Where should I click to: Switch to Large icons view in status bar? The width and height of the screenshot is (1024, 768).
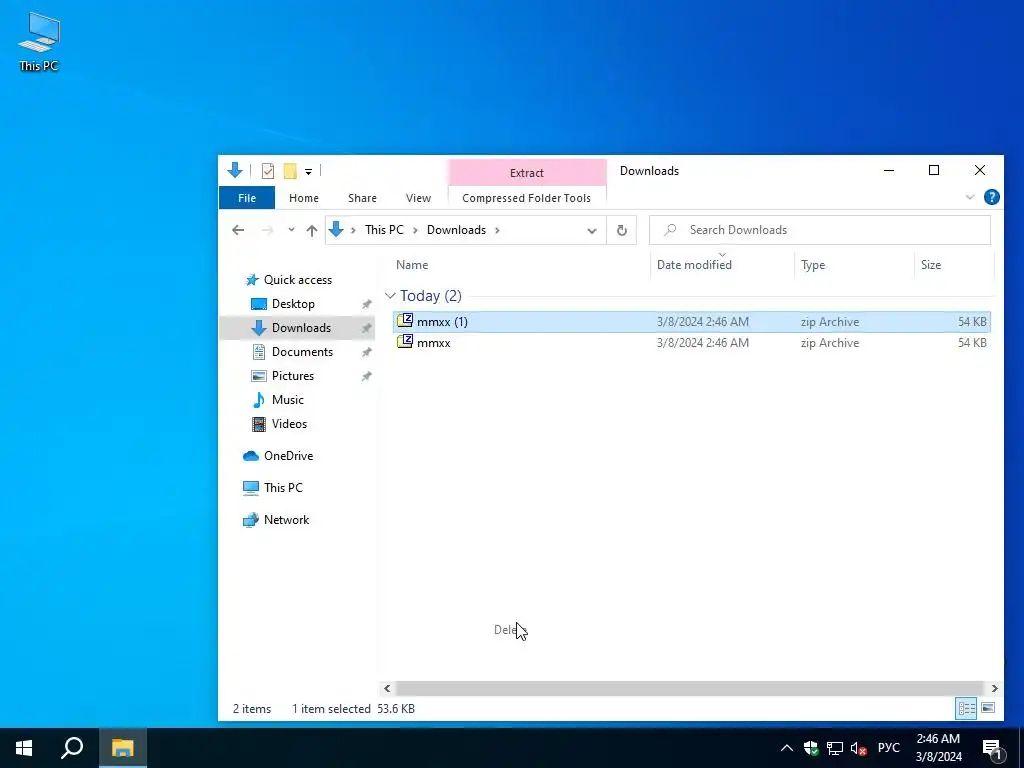[x=988, y=709]
